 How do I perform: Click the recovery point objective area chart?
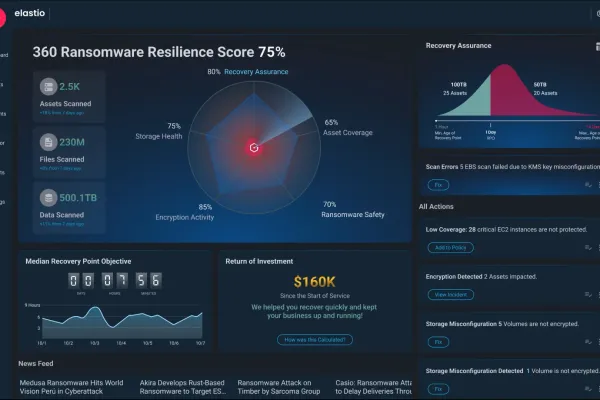tap(122, 323)
